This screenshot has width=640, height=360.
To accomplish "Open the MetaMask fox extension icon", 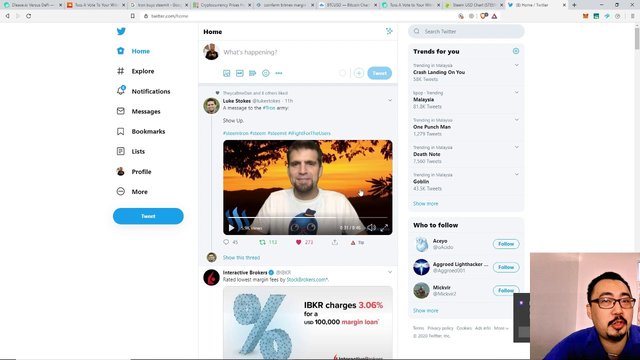I will 585,16.
